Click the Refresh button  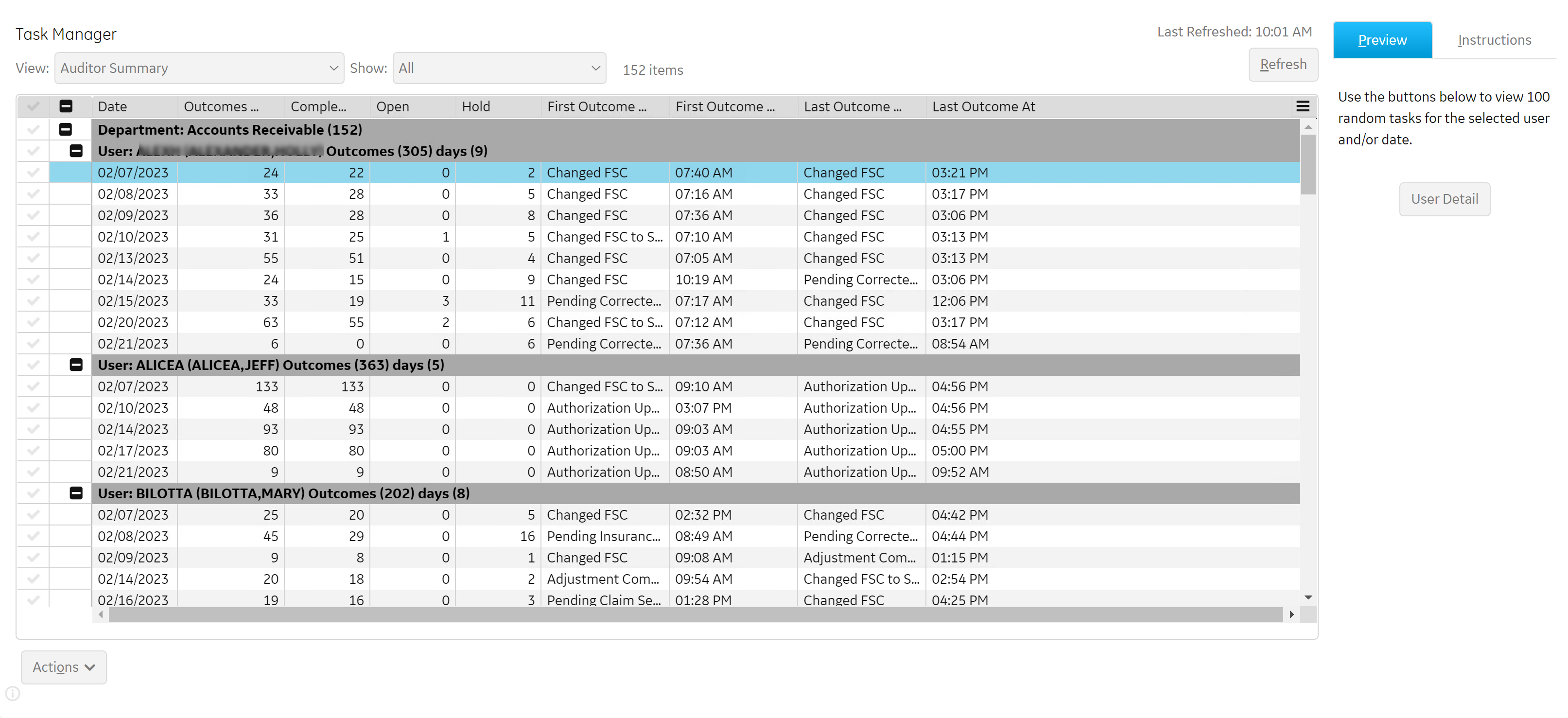(x=1283, y=65)
